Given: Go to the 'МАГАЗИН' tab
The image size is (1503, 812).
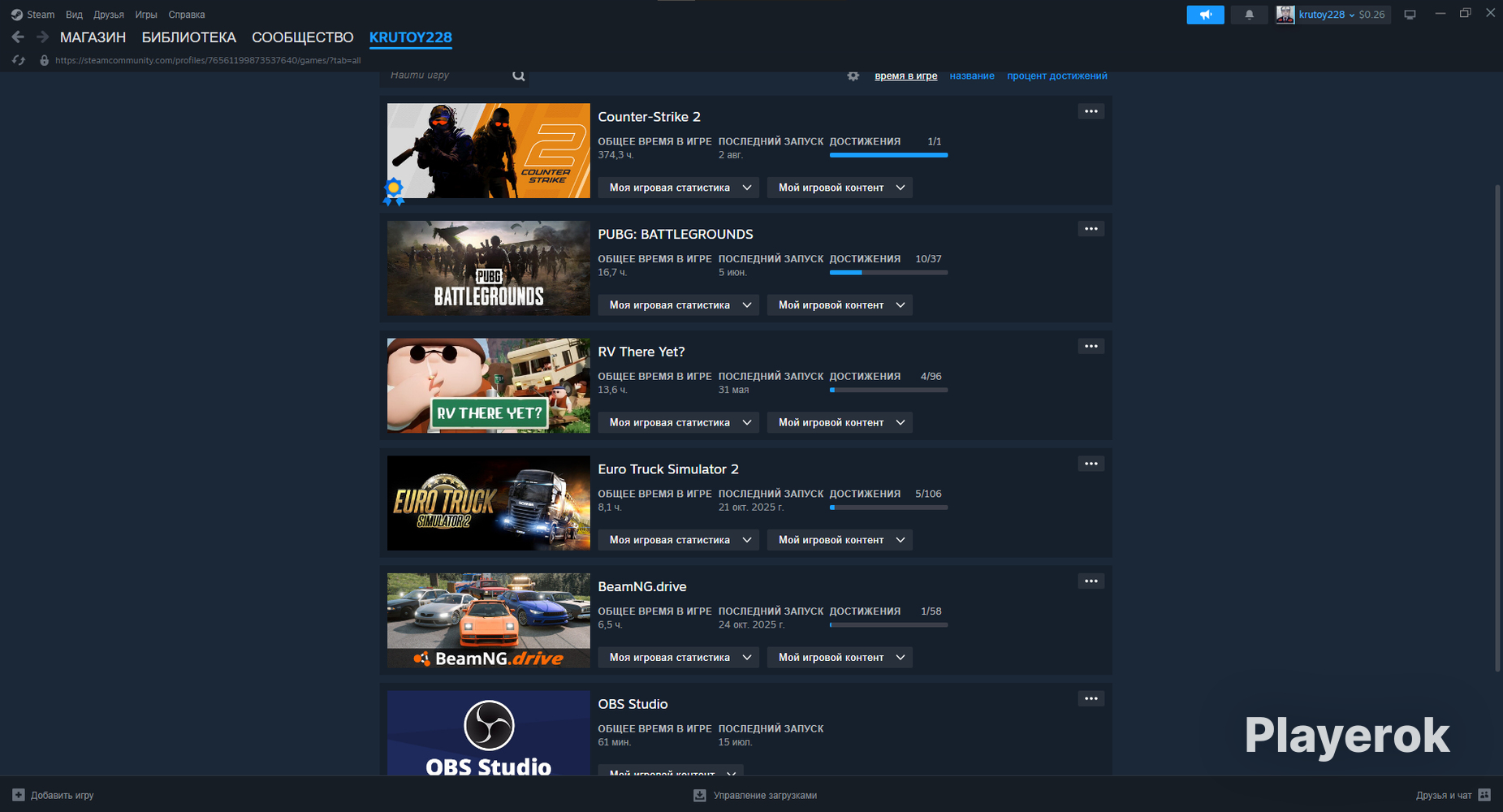Looking at the screenshot, I should (93, 37).
